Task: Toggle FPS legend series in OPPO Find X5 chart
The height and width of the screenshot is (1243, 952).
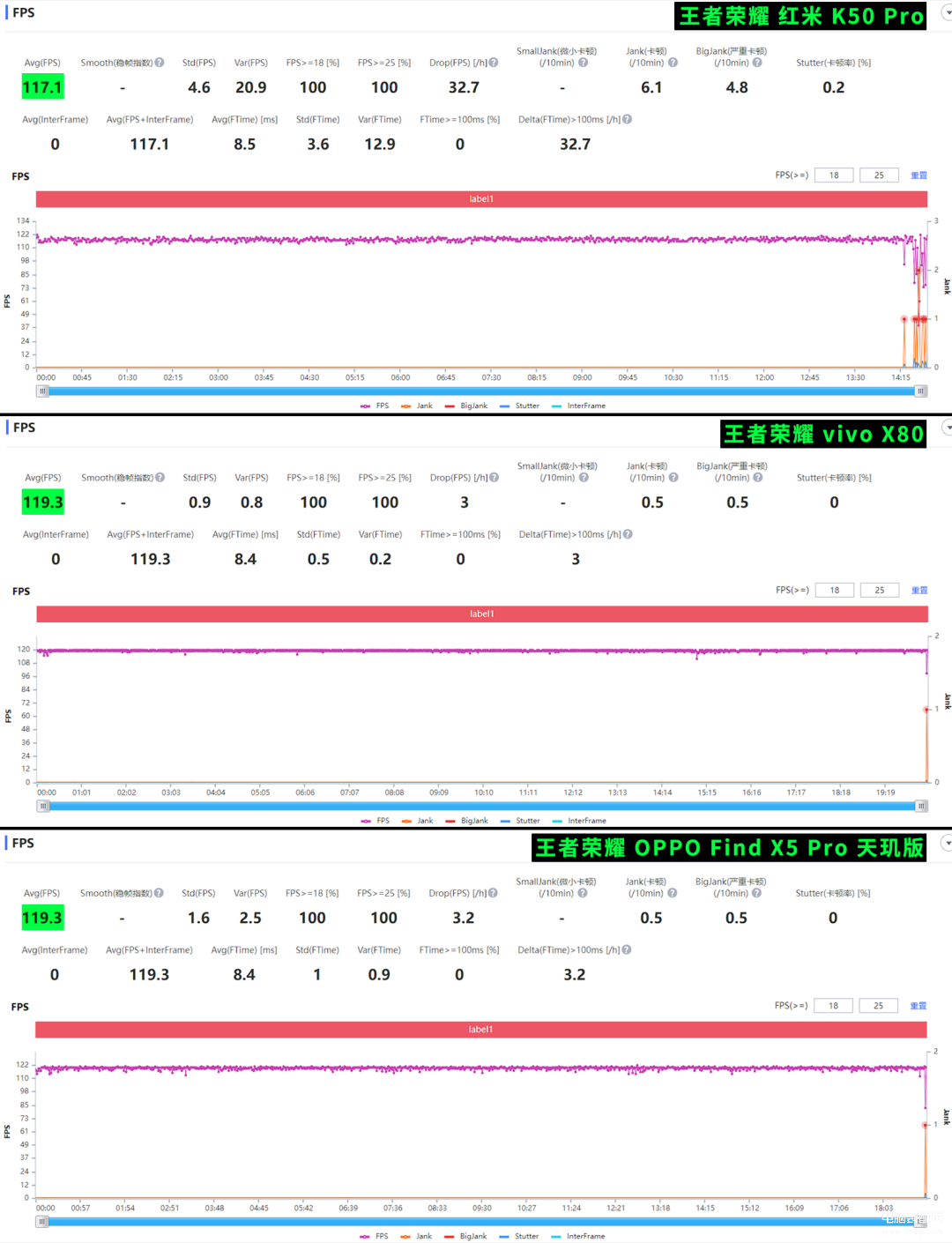Action: [x=374, y=1236]
